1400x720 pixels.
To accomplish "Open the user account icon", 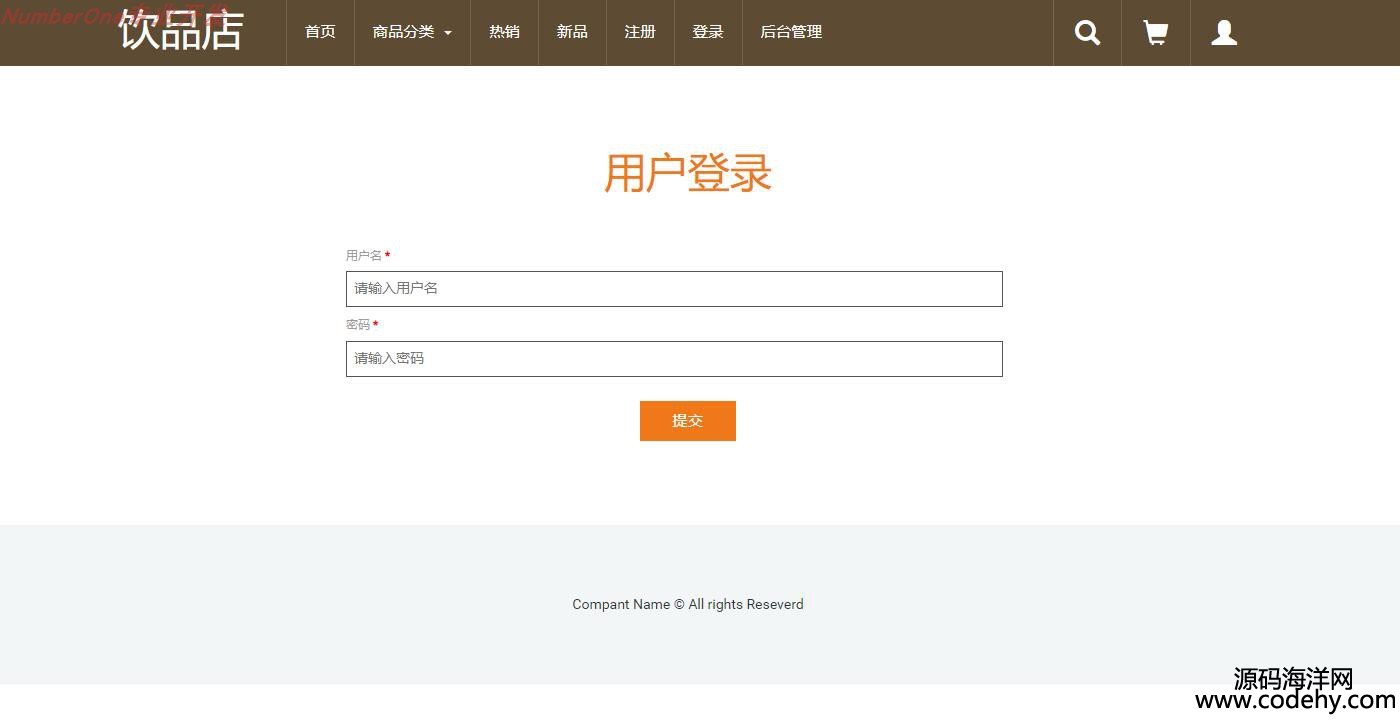I will tap(1224, 33).
